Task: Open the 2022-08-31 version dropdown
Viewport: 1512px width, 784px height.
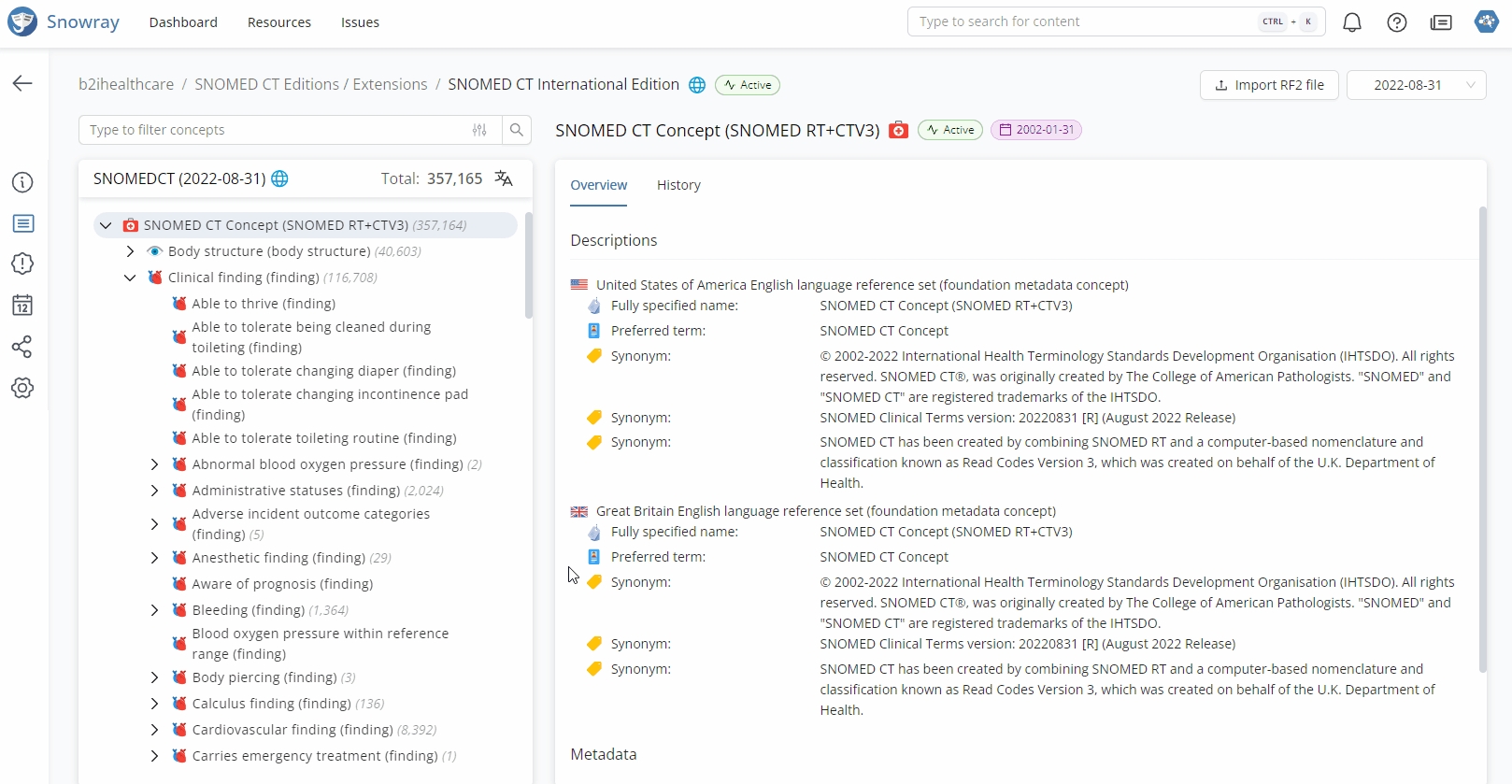Action: pos(1416,85)
